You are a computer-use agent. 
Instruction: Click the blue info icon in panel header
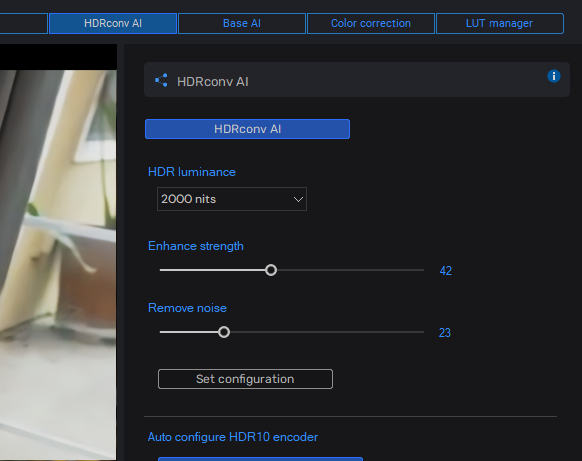click(x=553, y=76)
